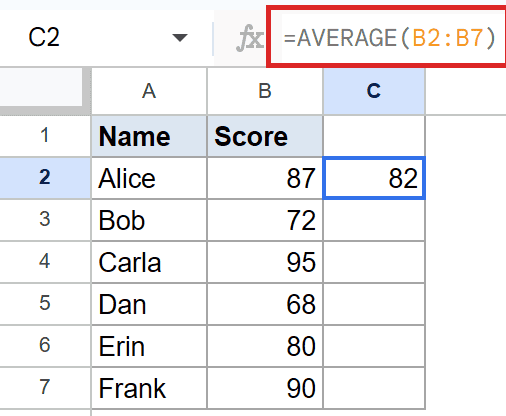Image resolution: width=506 pixels, height=416 pixels.
Task: Click the score cell 68
Action: [x=265, y=304]
